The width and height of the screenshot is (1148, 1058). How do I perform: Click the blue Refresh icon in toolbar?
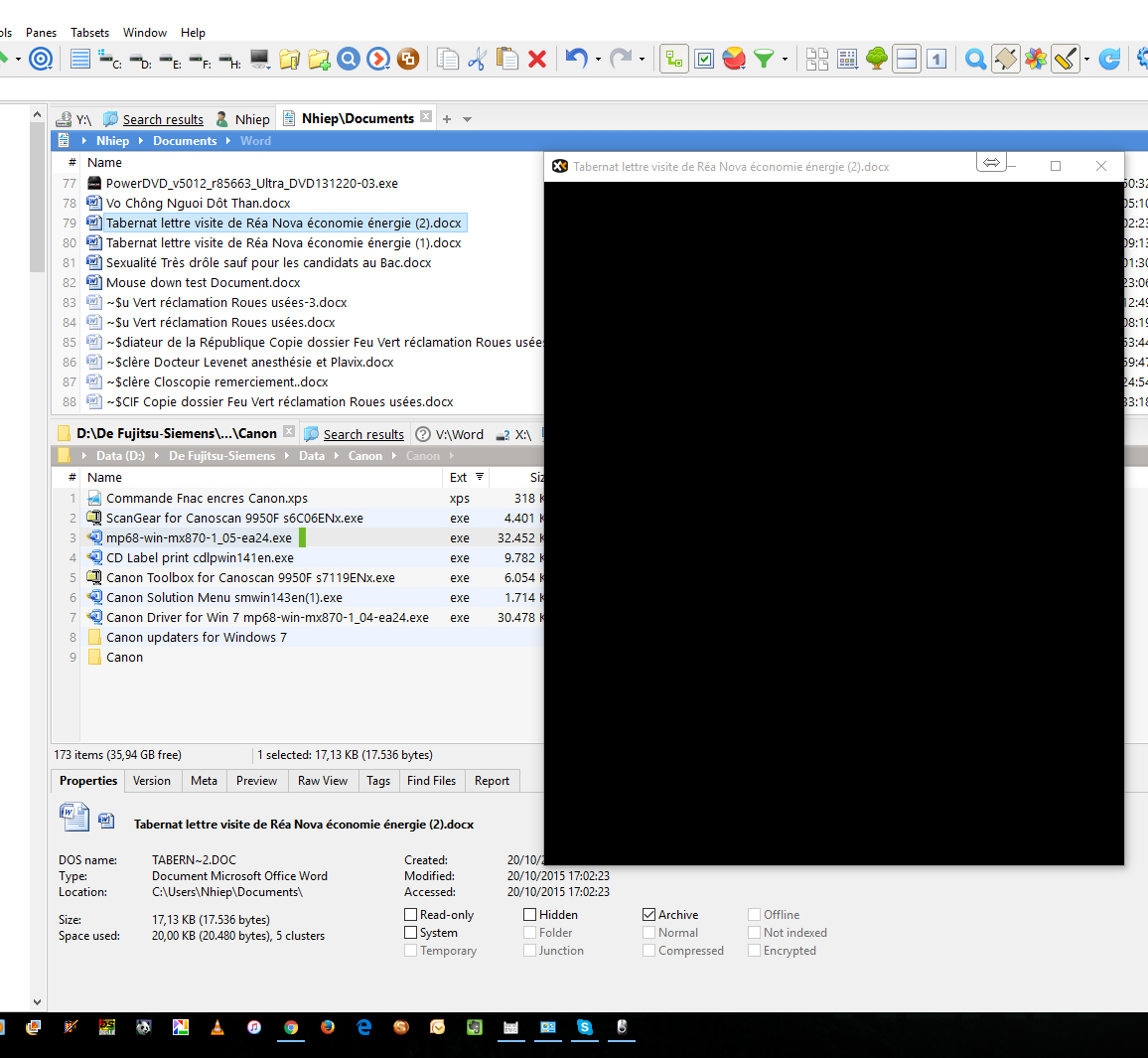pyautogui.click(x=1109, y=60)
